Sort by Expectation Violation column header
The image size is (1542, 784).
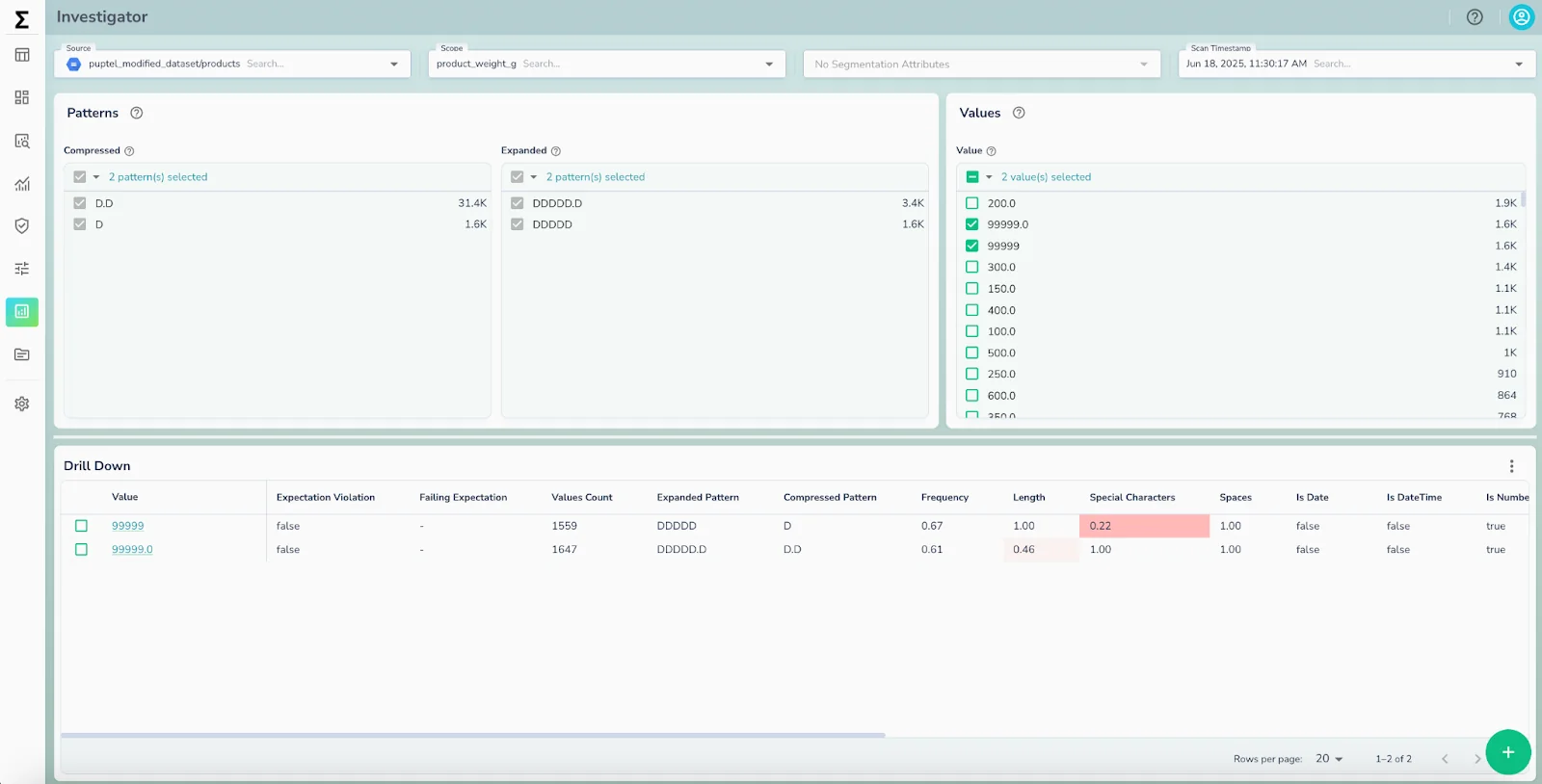click(x=326, y=497)
